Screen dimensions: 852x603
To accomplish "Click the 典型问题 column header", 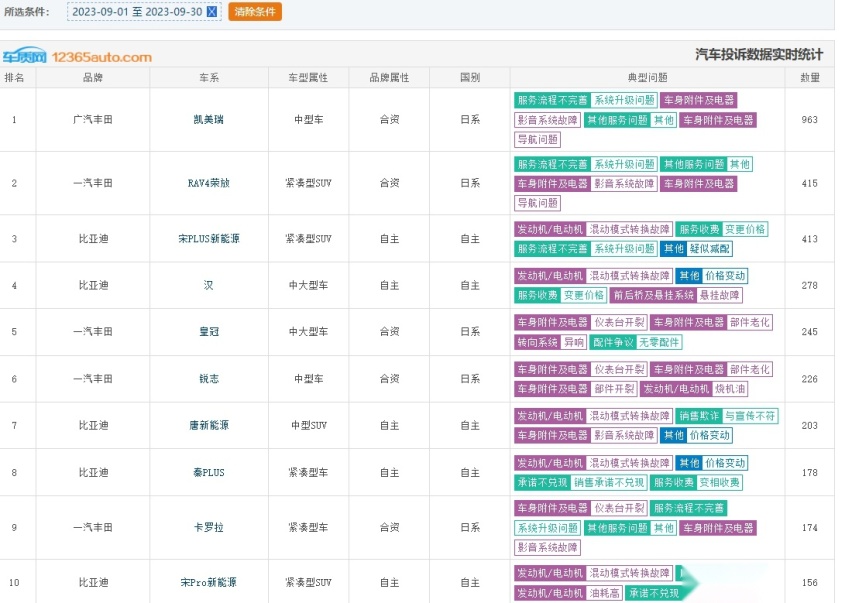I will (x=647, y=78).
